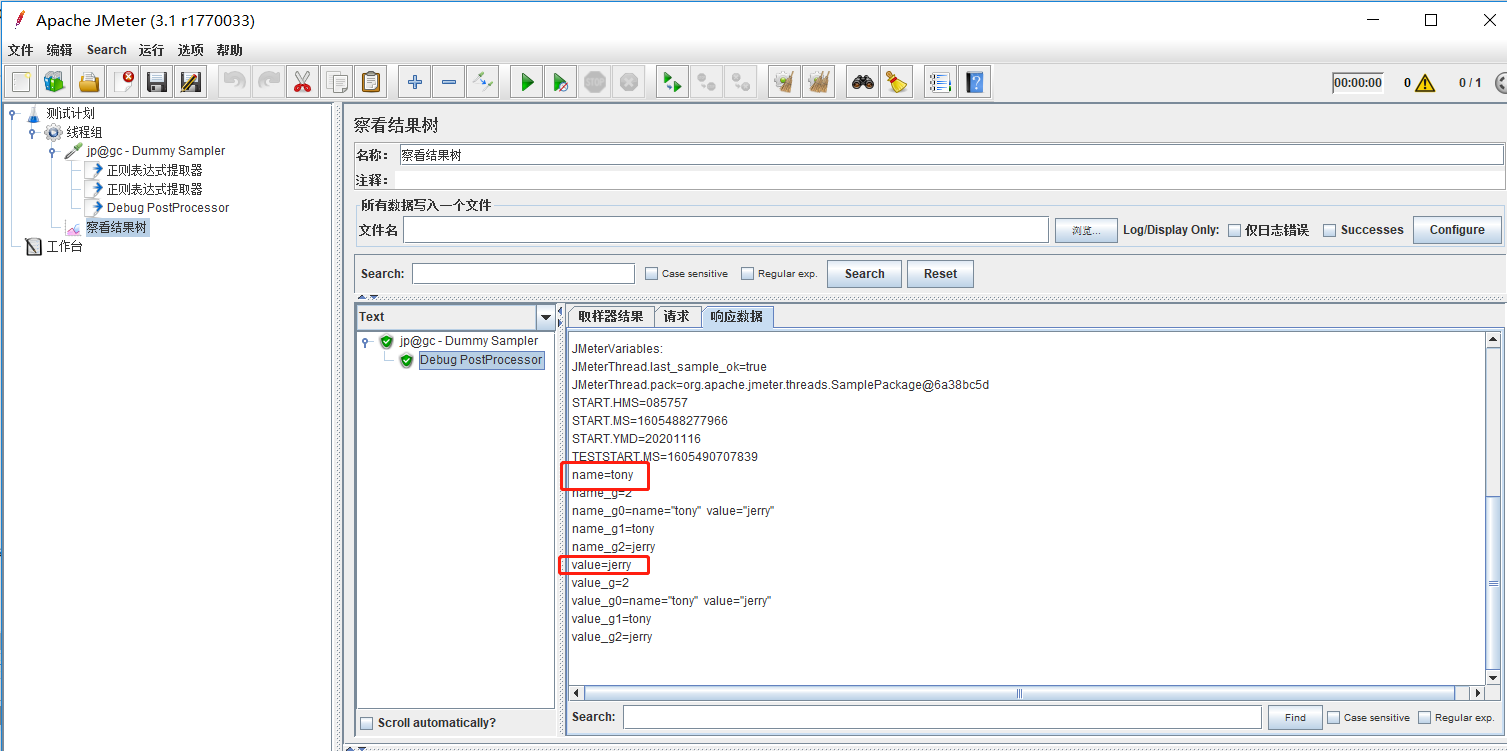The image size is (1507, 751).
Task: Click the Reset Search brush icon
Action: click(897, 82)
